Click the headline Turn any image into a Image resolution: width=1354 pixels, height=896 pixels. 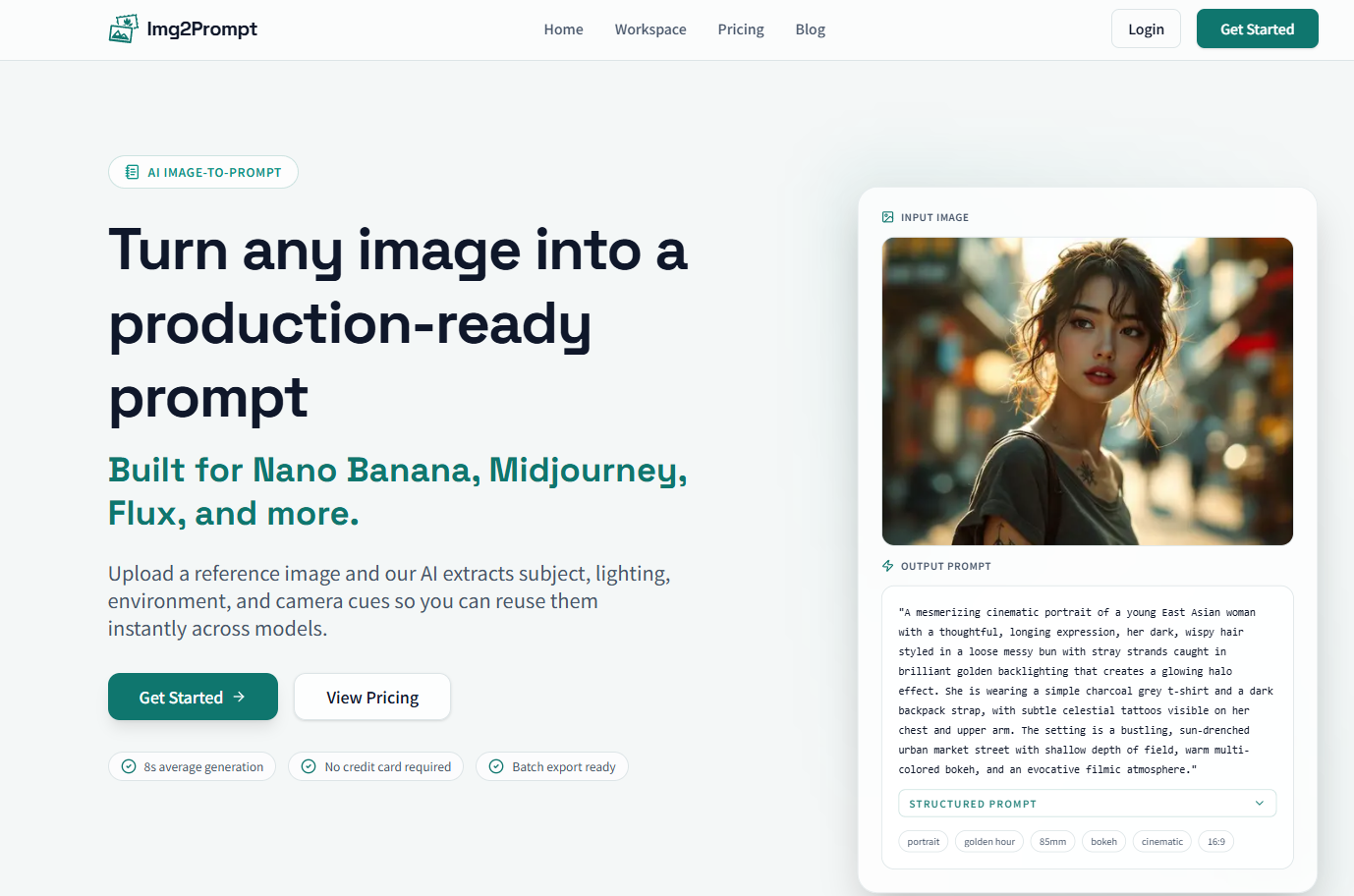[x=398, y=251]
